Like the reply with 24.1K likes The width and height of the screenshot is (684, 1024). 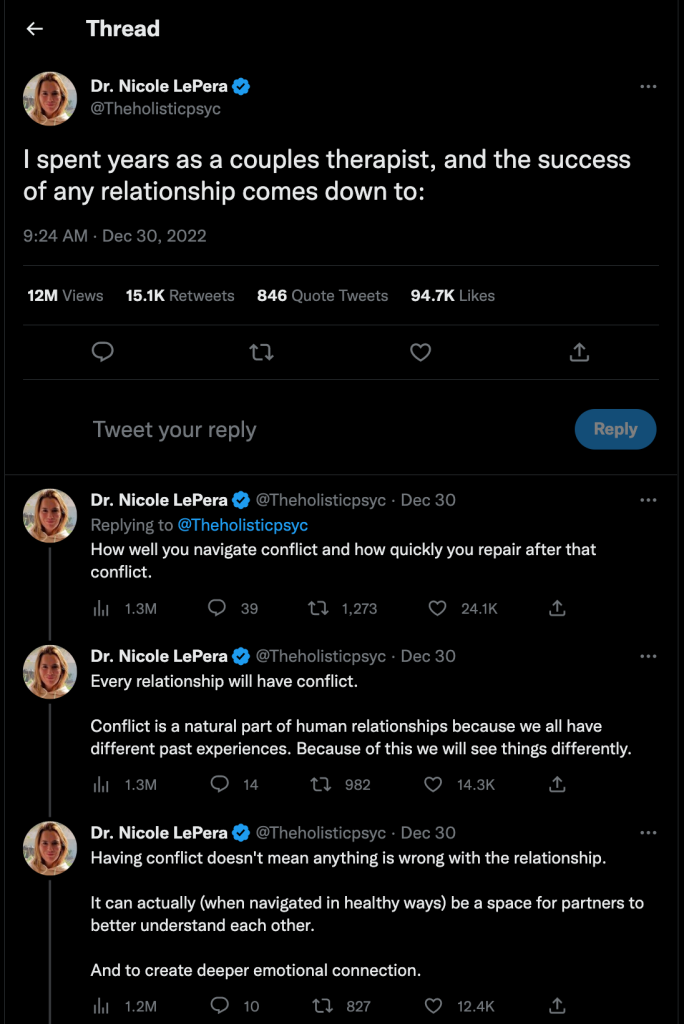(436, 608)
